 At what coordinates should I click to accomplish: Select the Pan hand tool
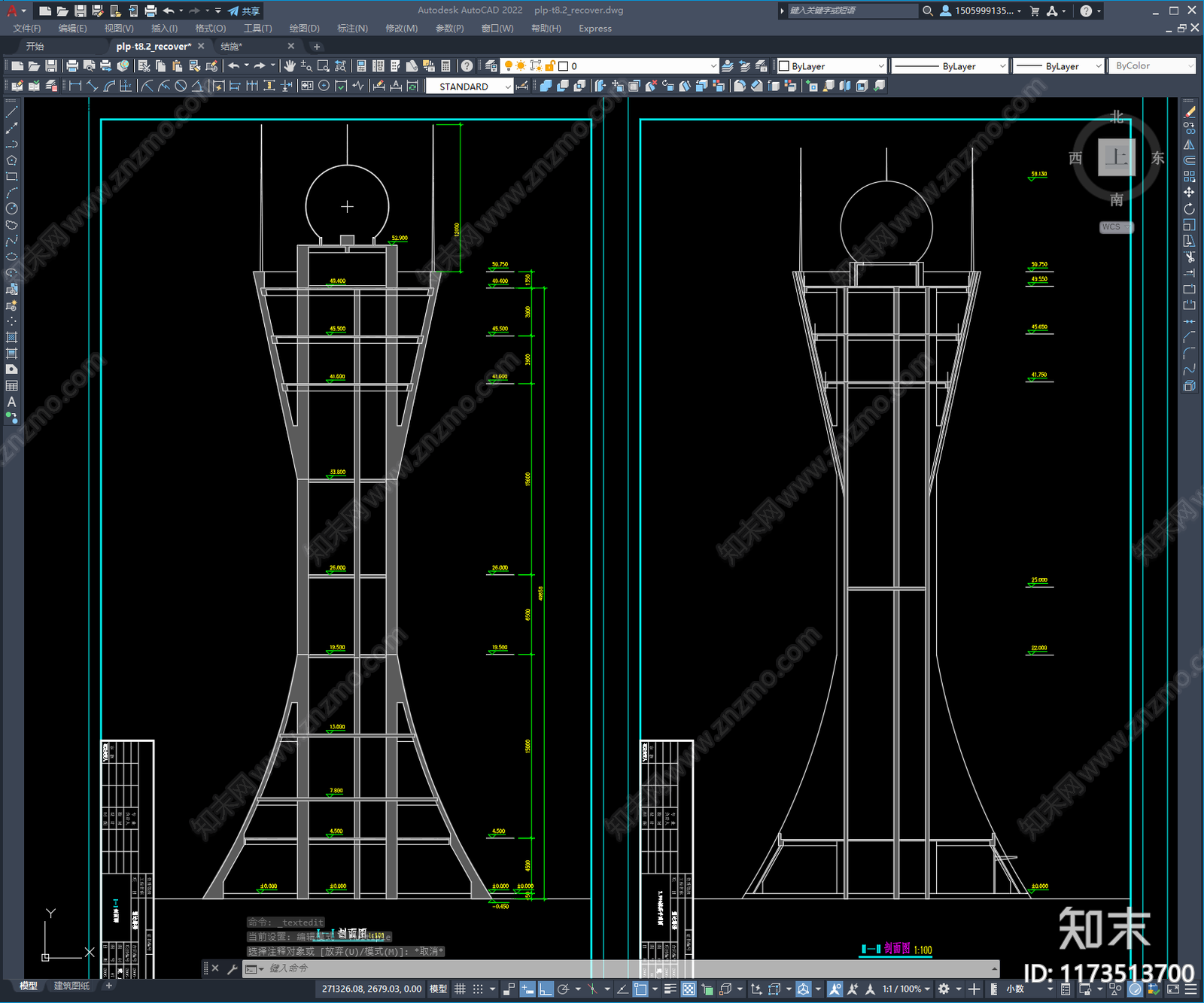click(x=290, y=66)
